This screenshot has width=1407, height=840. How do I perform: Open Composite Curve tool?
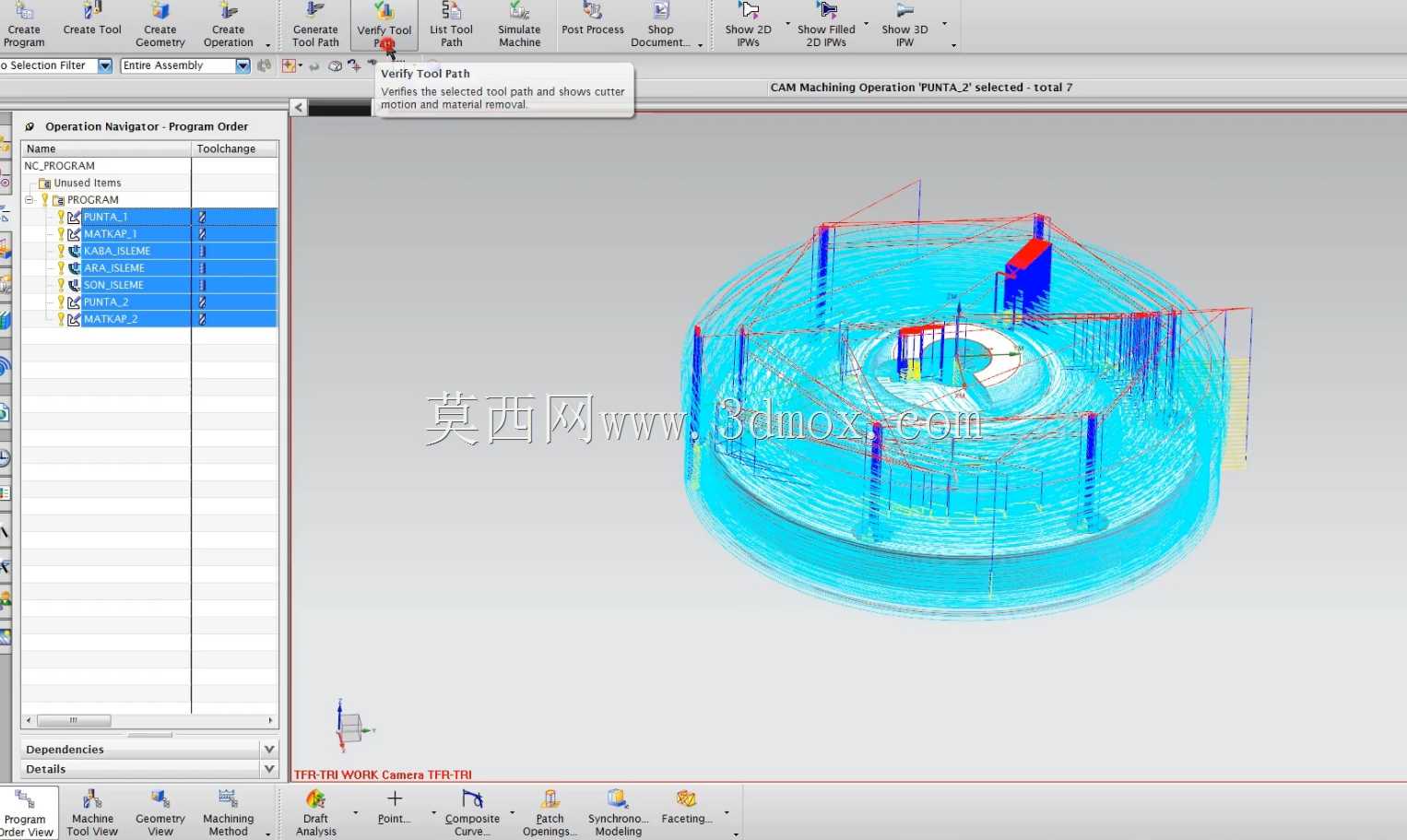point(472,812)
